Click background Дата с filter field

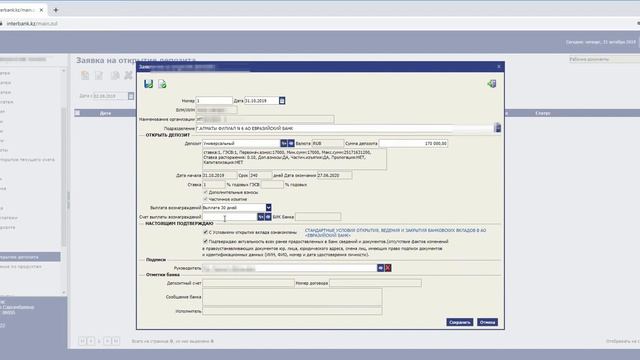tap(110, 96)
